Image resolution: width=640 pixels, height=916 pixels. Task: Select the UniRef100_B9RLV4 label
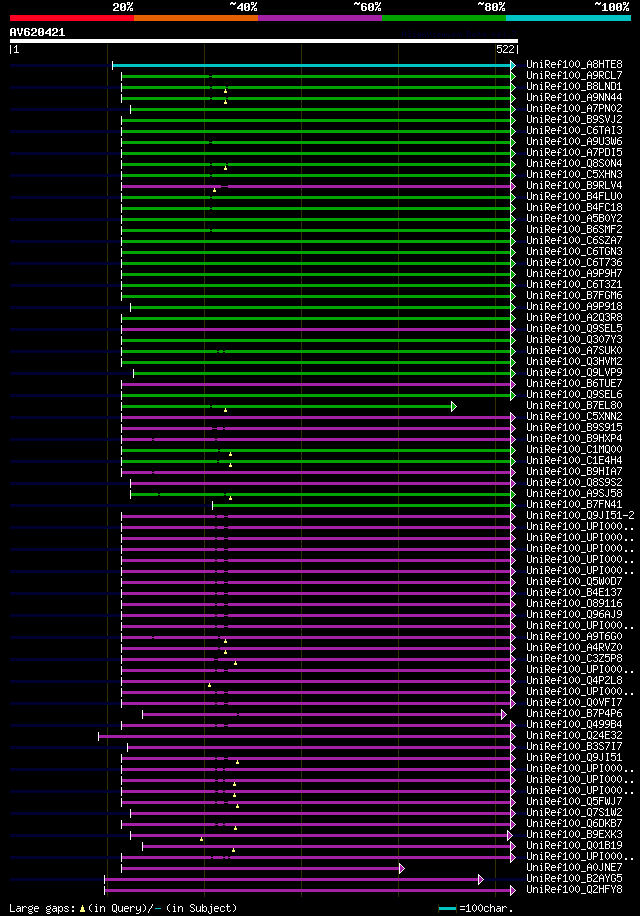point(574,186)
